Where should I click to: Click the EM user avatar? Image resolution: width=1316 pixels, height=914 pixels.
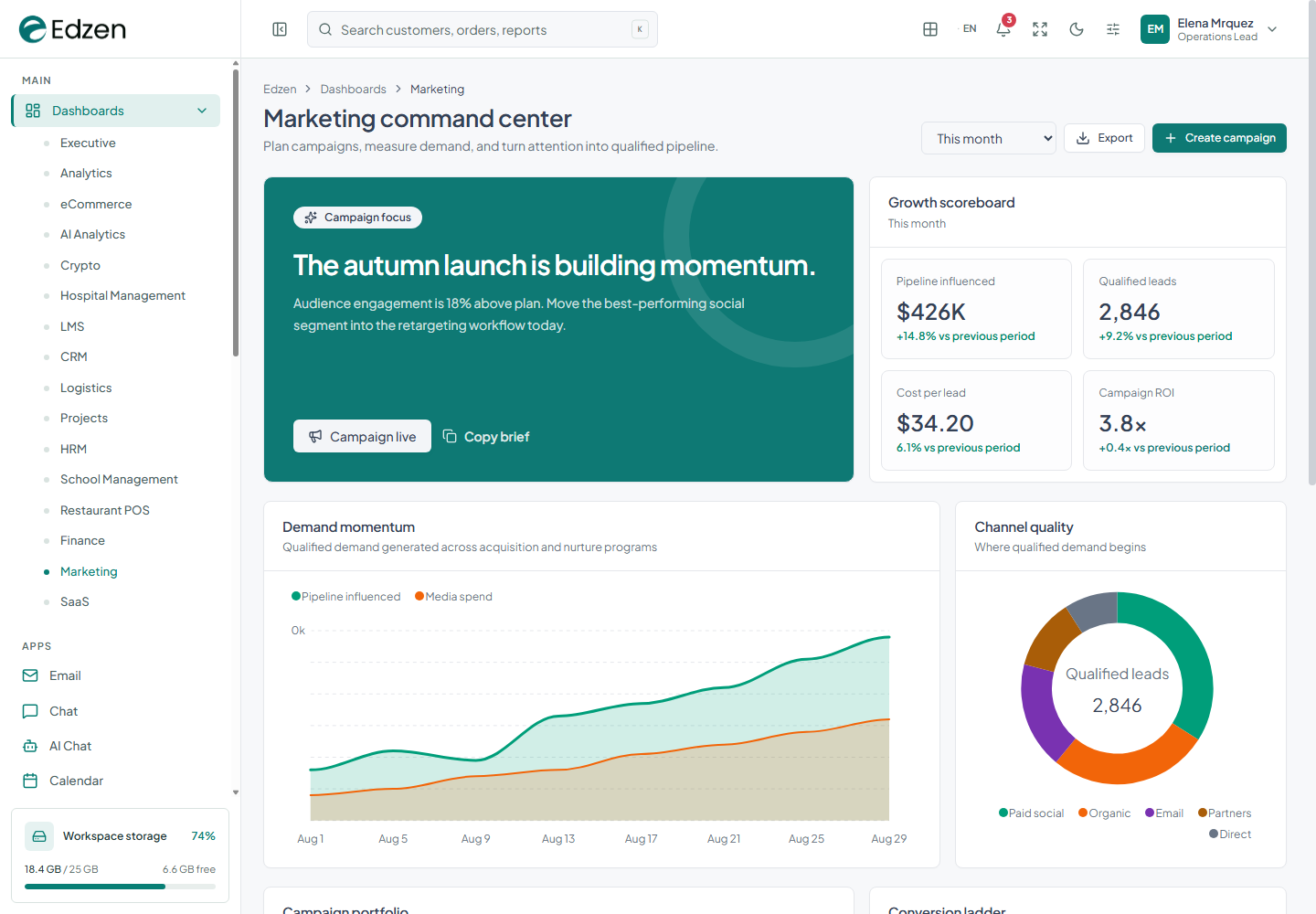1155,29
